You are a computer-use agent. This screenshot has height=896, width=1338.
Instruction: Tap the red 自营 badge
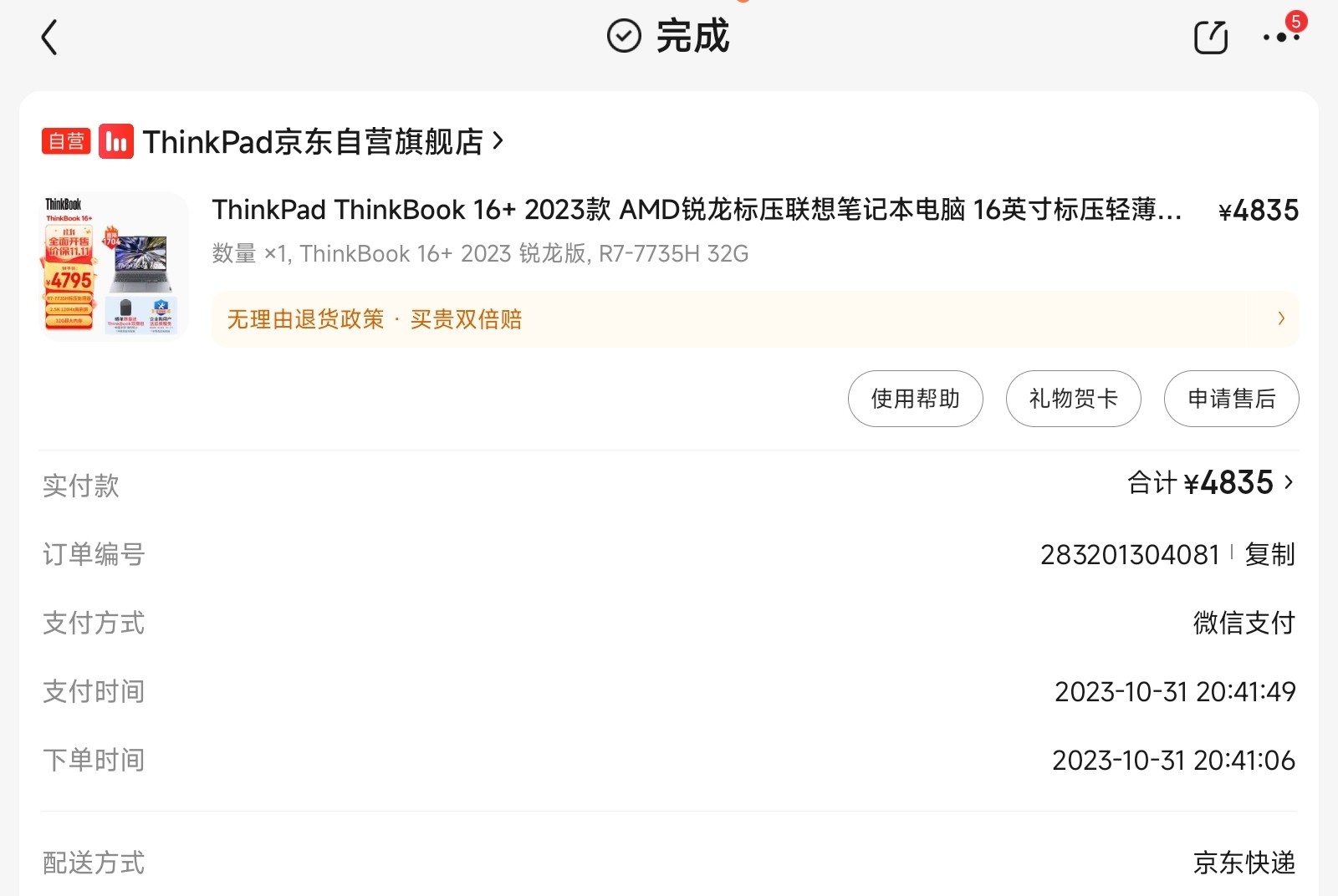[66, 141]
